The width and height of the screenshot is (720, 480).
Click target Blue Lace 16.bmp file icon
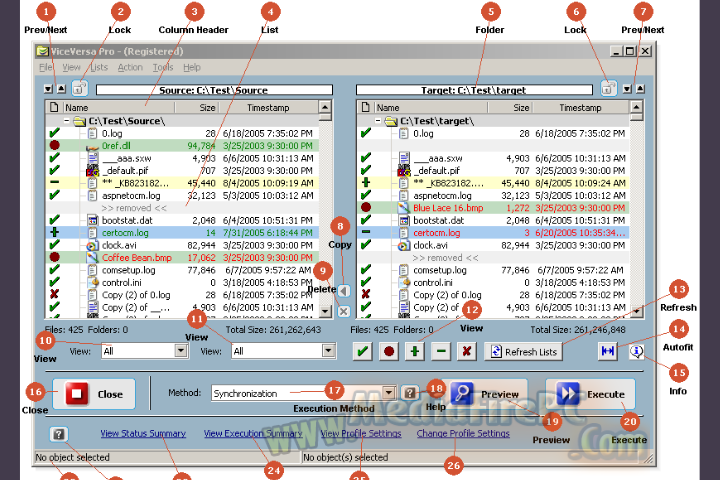click(404, 208)
